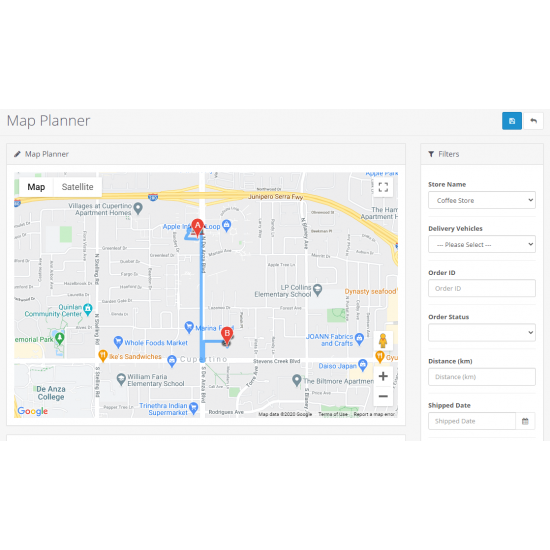Image resolution: width=550 pixels, height=550 pixels.
Task: Click the LP Collins Elementary School pin
Action: pos(317,290)
